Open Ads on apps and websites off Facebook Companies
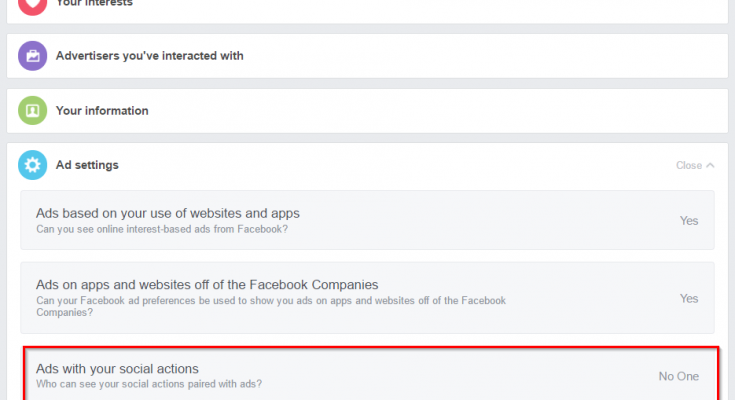735x400 pixels. (207, 285)
